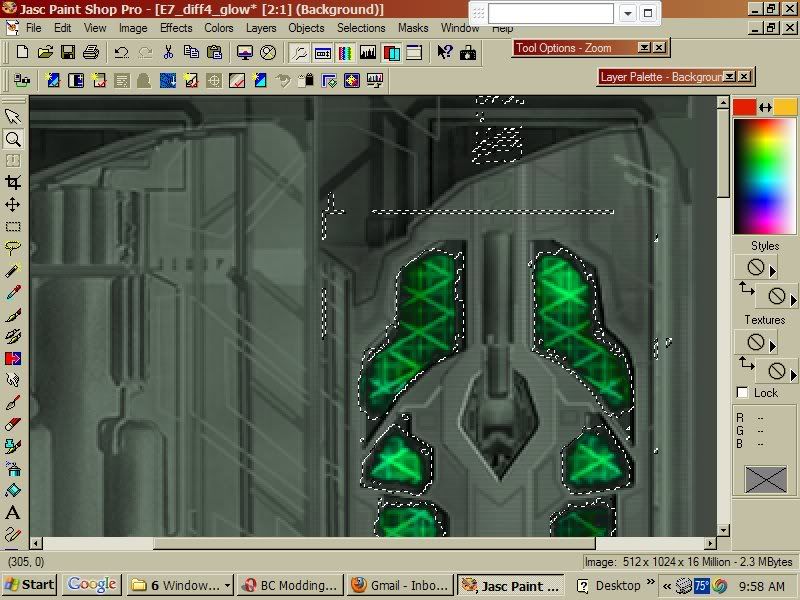Switch to BC Modding taskbar window

pyautogui.click(x=290, y=585)
